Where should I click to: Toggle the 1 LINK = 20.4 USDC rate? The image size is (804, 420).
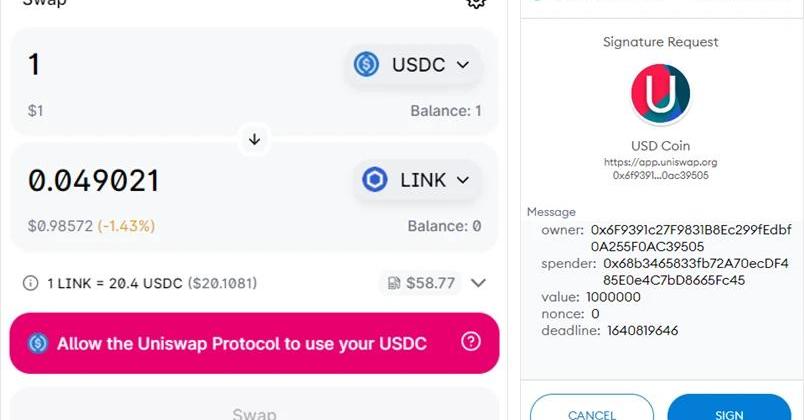152,283
